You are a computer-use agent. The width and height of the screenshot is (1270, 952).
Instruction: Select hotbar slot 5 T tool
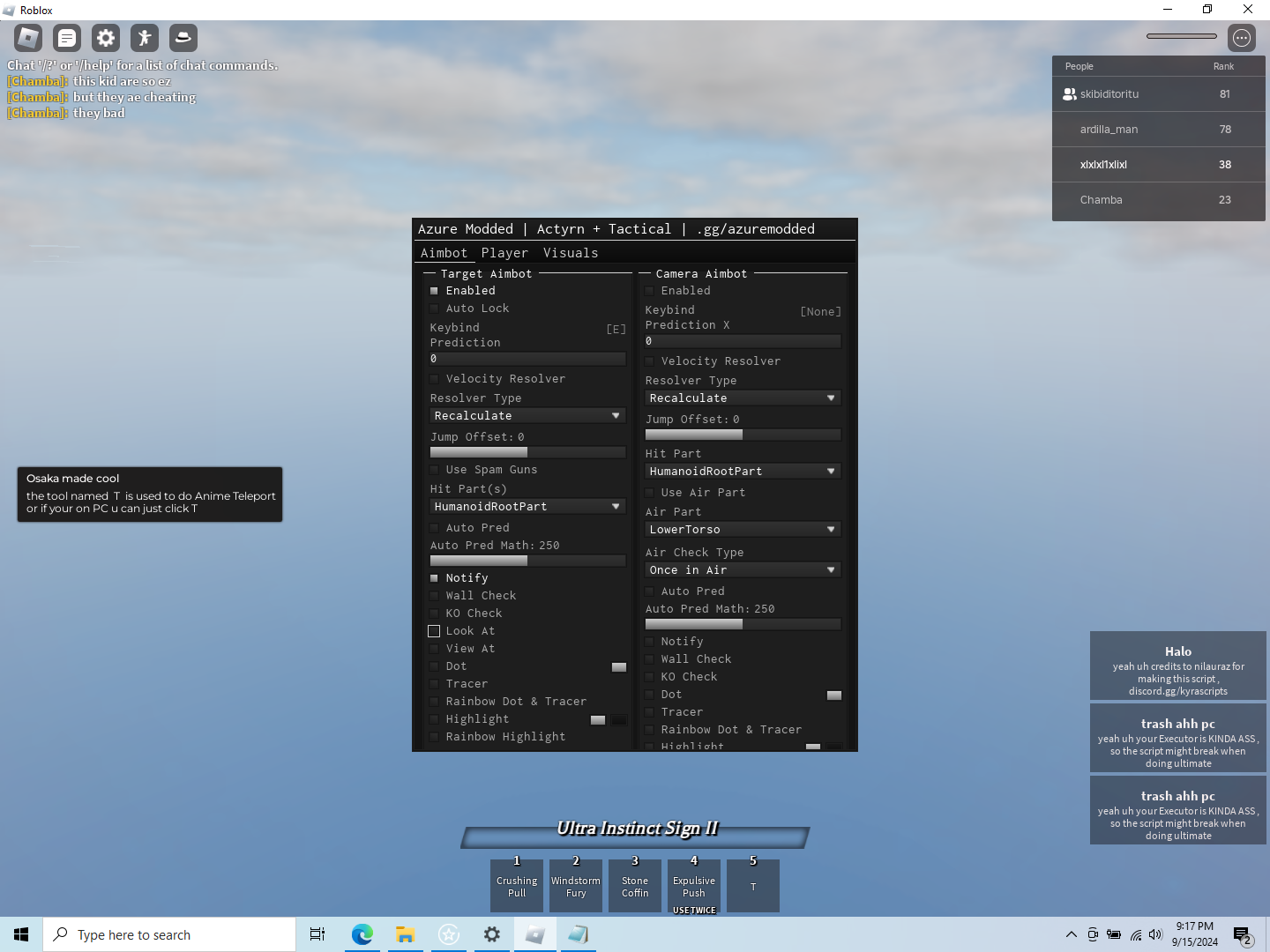pyautogui.click(x=753, y=886)
